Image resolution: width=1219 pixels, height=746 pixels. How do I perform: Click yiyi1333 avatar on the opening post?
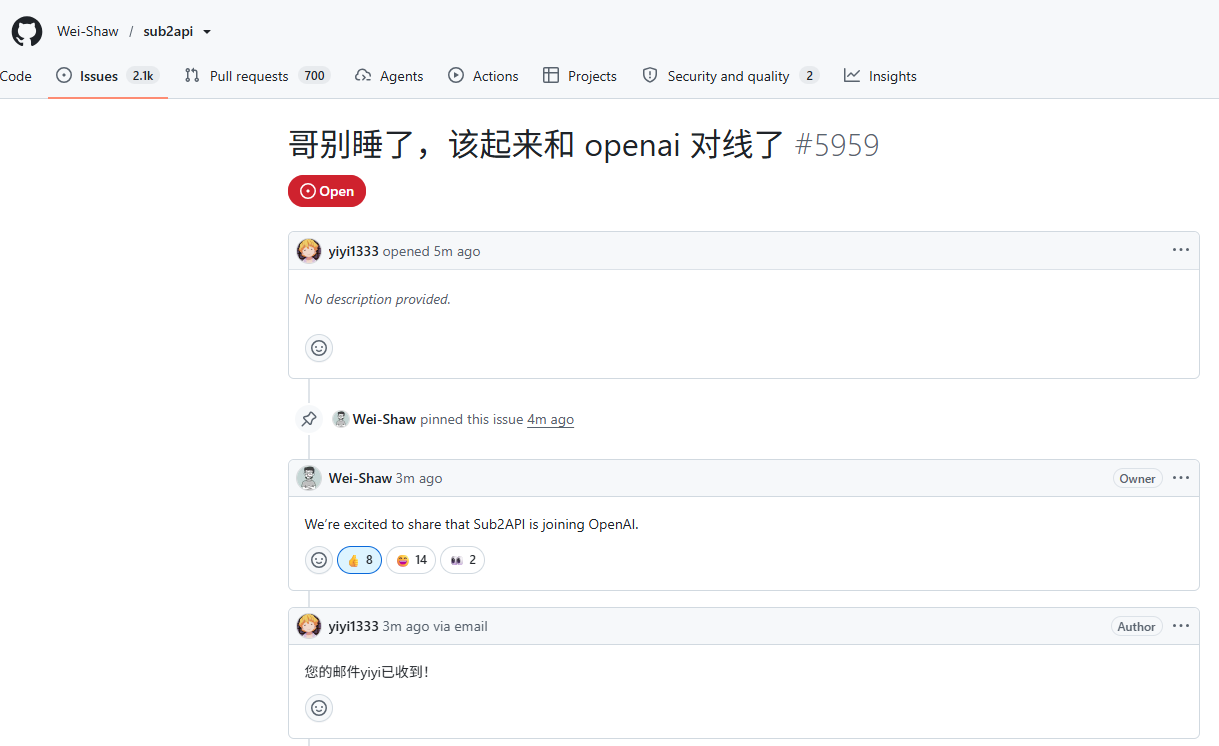[x=309, y=251]
